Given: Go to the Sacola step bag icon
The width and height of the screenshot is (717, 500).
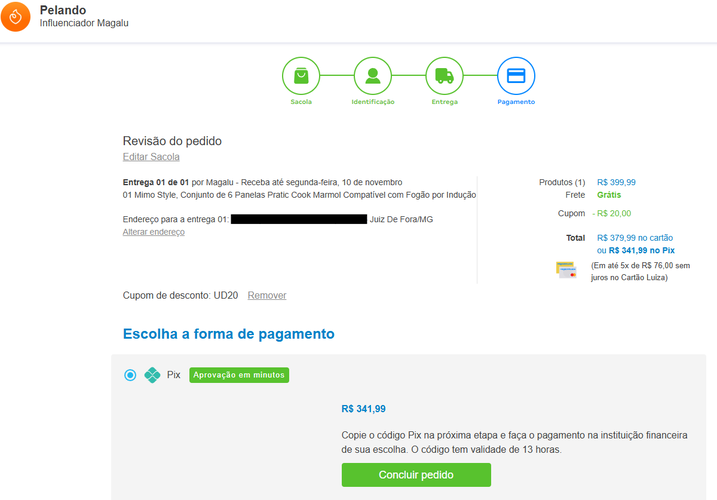Looking at the screenshot, I should 301,76.
